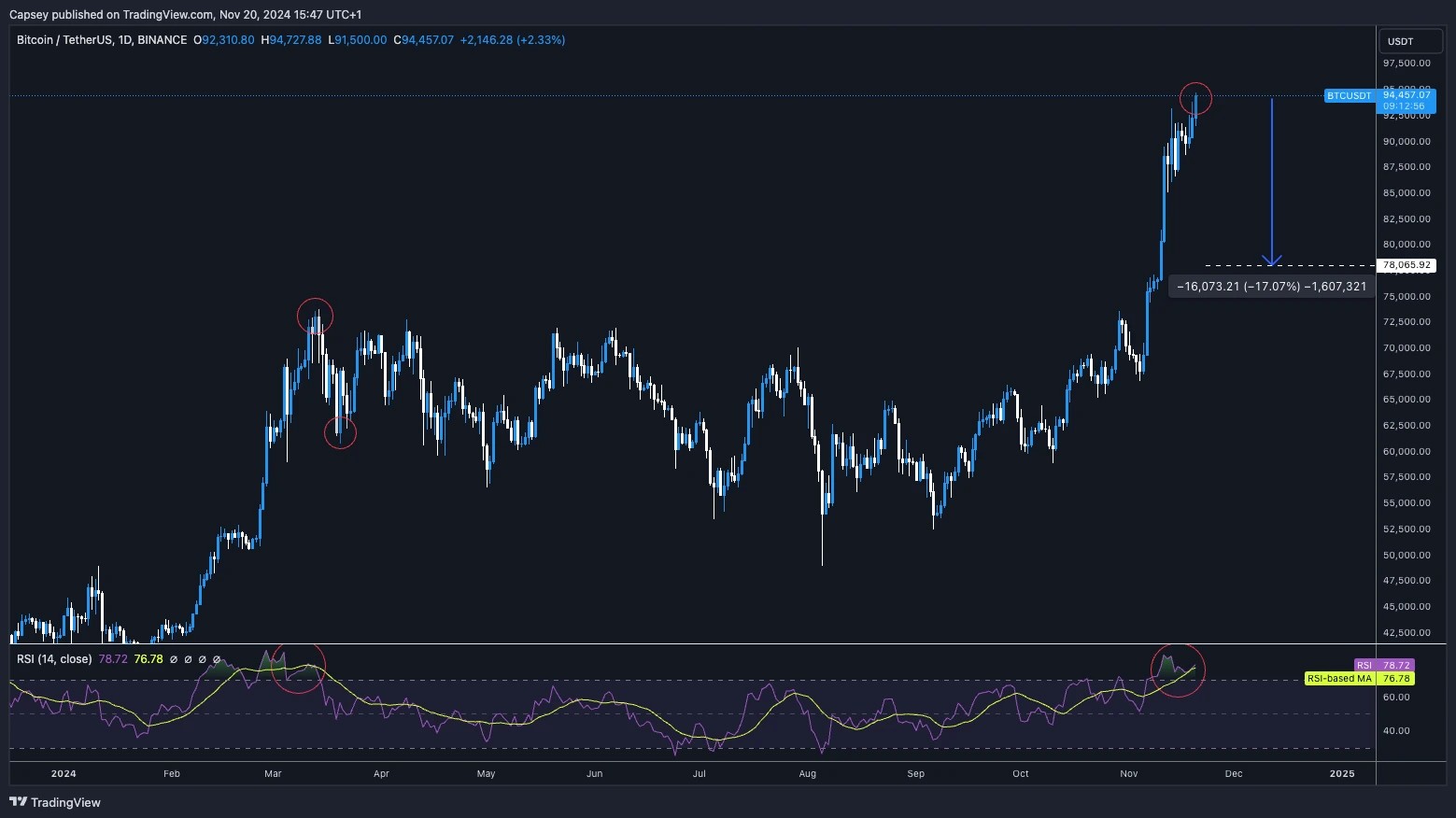Viewport: 1456px width, 818px height.
Task: Click the first empty value symbol beside RSI
Action: tap(173, 659)
